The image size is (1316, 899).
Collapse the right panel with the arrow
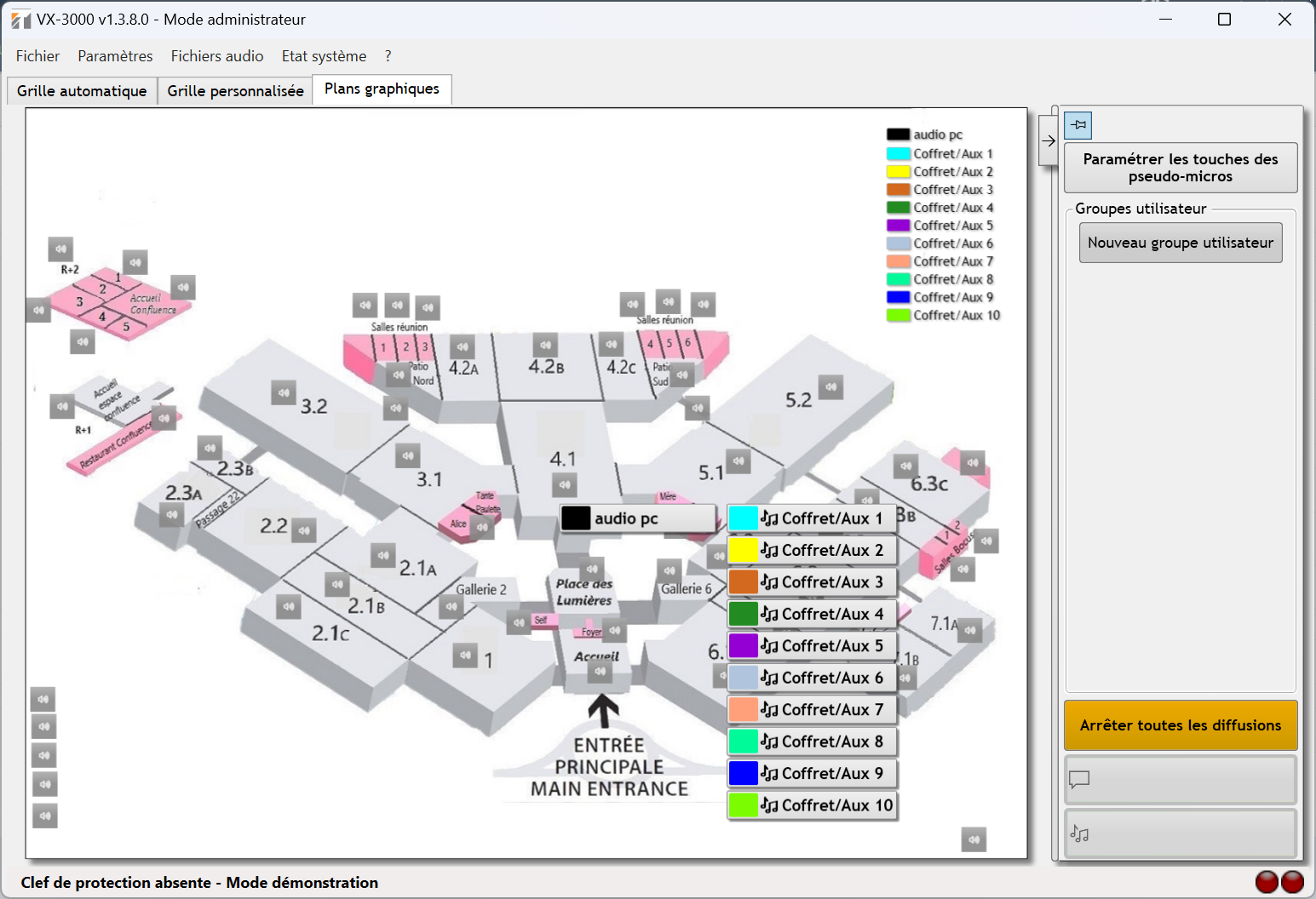tap(1049, 141)
